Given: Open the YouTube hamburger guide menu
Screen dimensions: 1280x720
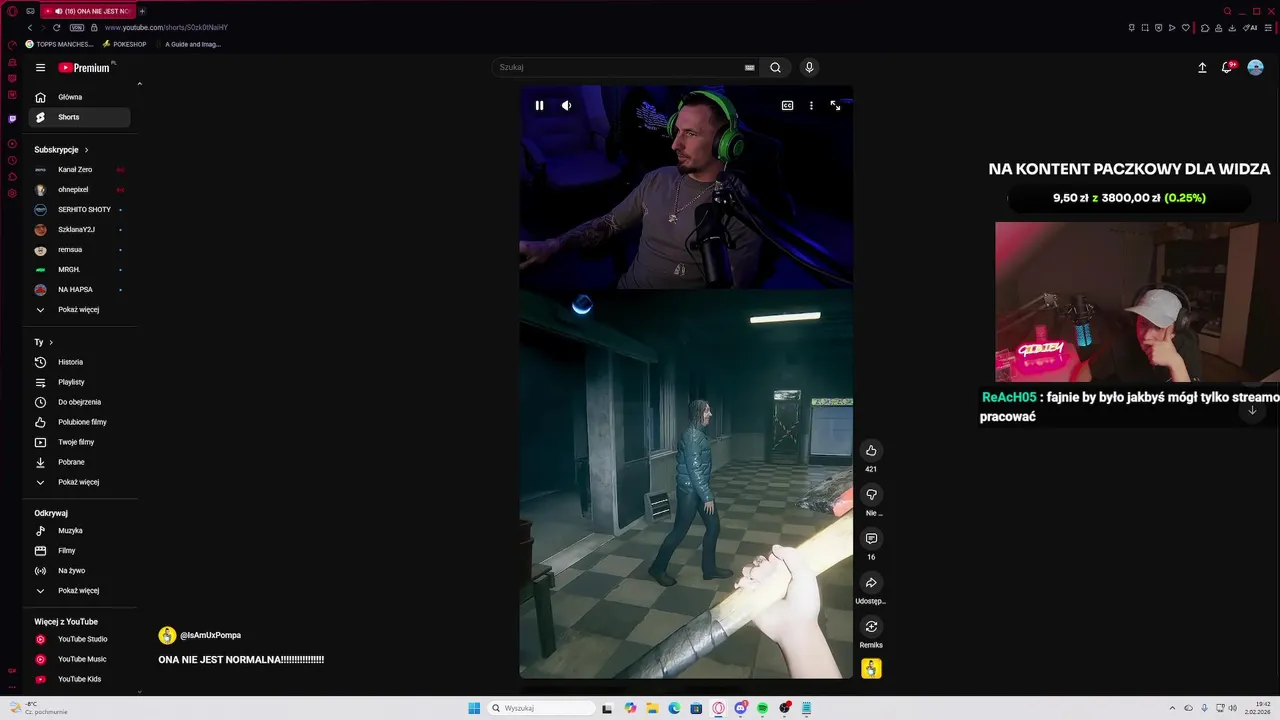Looking at the screenshot, I should [x=40, y=68].
